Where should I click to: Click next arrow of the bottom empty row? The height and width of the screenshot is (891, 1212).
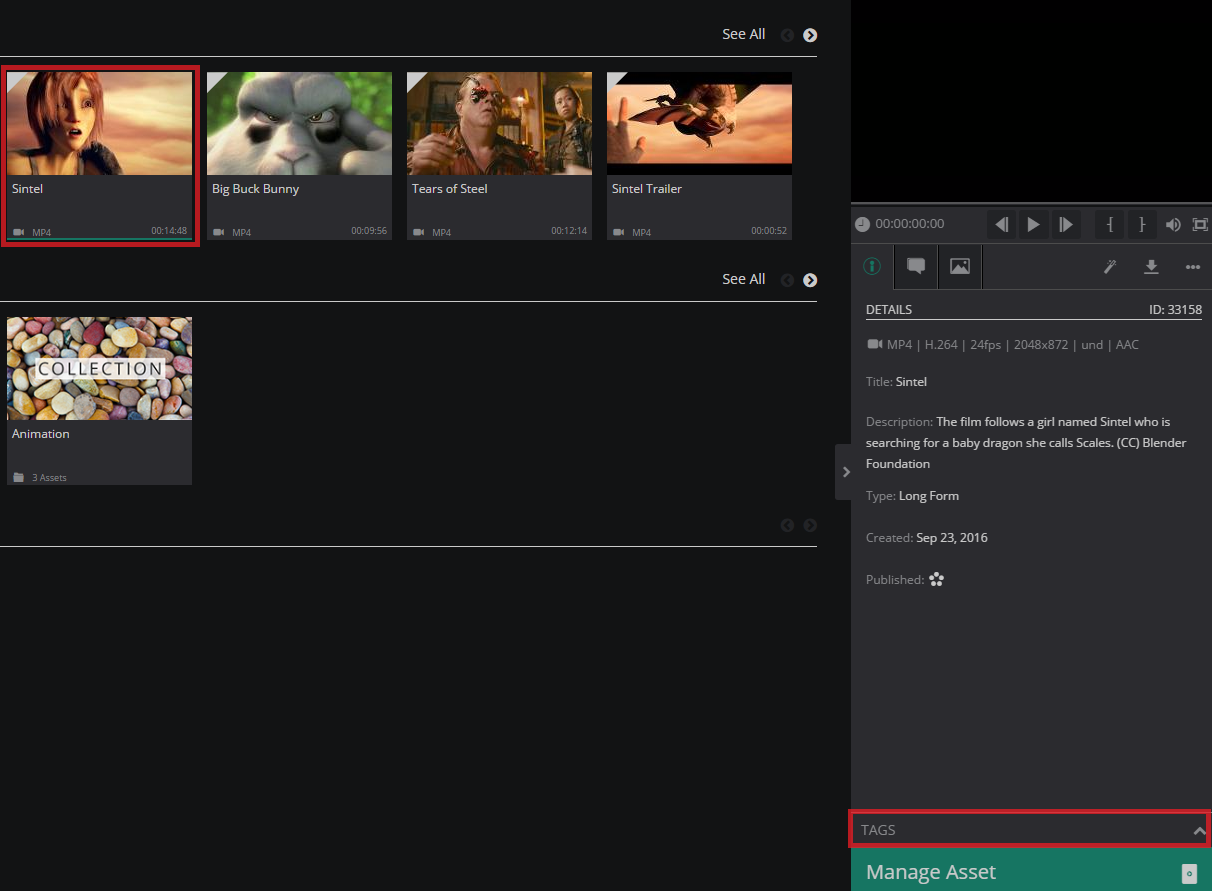tap(810, 525)
